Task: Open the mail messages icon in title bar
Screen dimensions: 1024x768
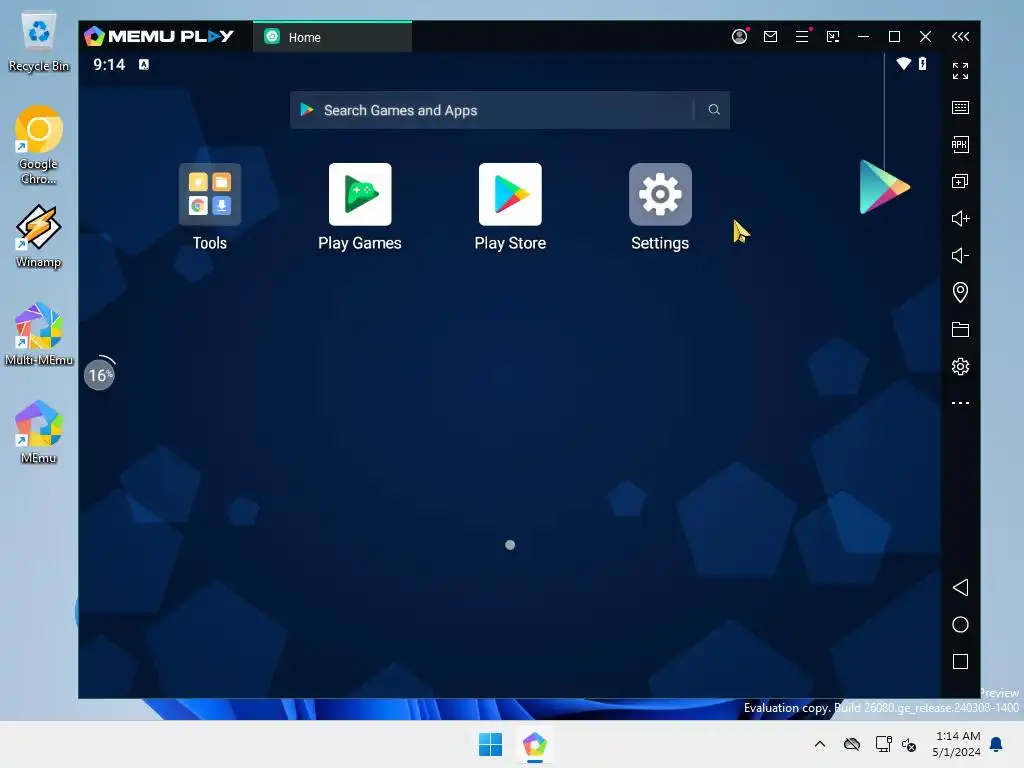Action: (771, 37)
